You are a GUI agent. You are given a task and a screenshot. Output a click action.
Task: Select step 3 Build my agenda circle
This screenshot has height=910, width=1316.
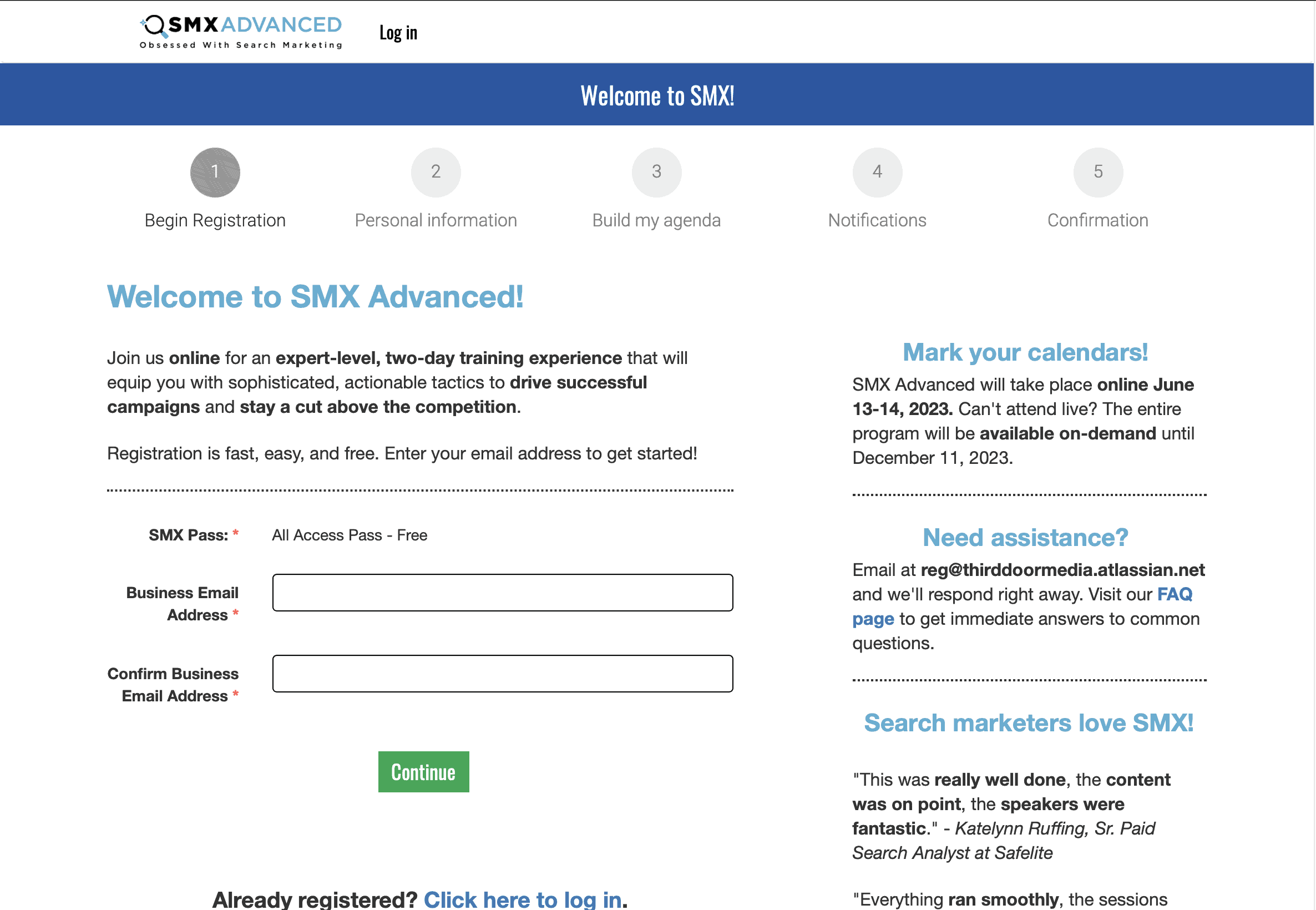coord(656,172)
